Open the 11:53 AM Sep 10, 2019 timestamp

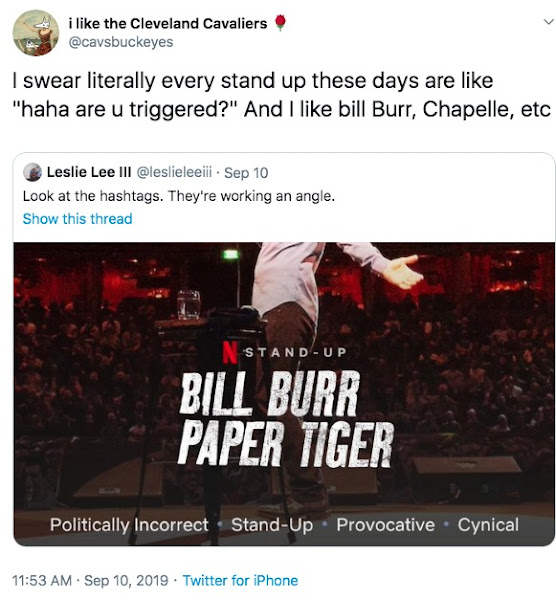tap(90, 580)
